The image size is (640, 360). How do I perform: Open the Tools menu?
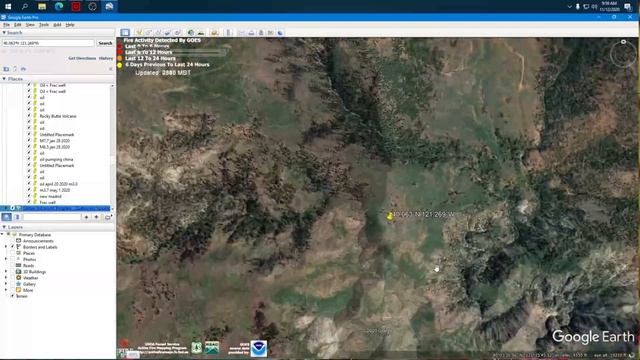[x=44, y=25]
